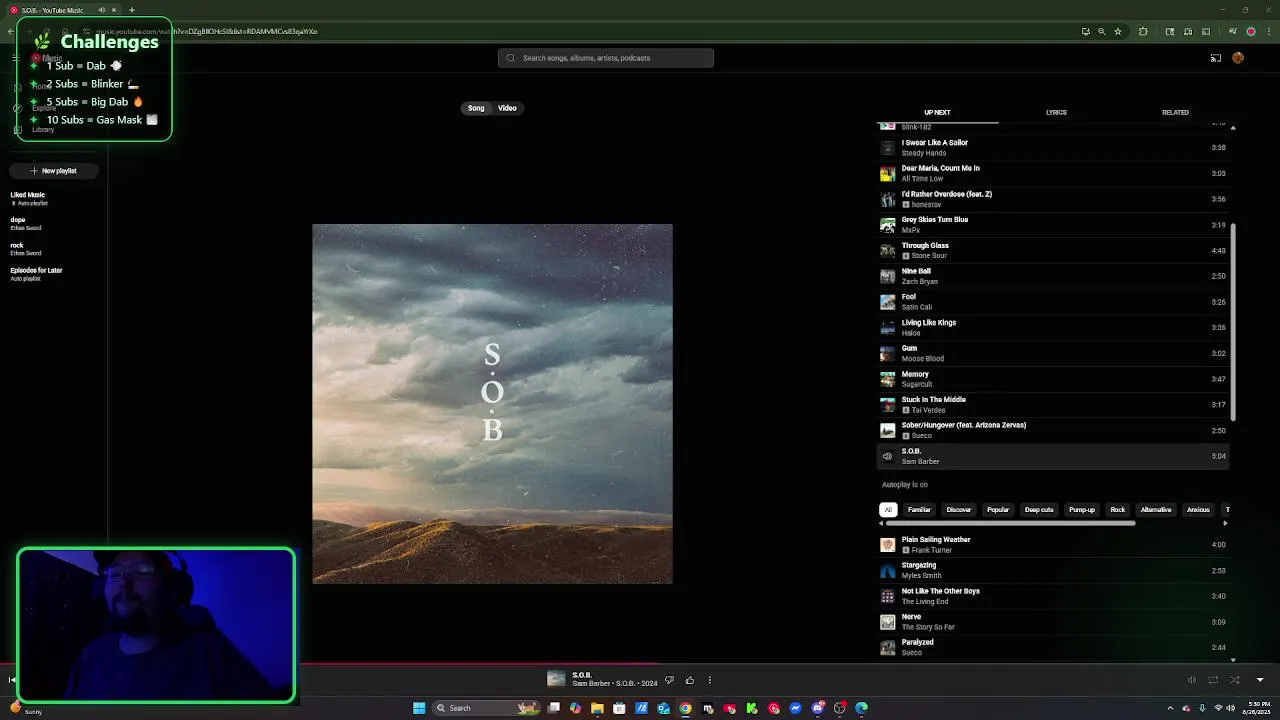The image size is (1280, 720).
Task: Play Gum by Moose Blood
Action: [x=1053, y=353]
